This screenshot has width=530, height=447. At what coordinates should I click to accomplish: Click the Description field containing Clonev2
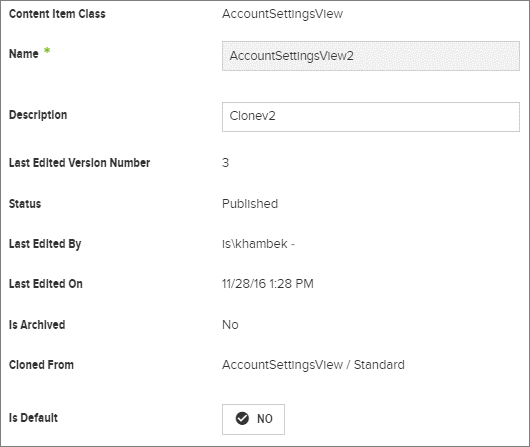[x=370, y=117]
